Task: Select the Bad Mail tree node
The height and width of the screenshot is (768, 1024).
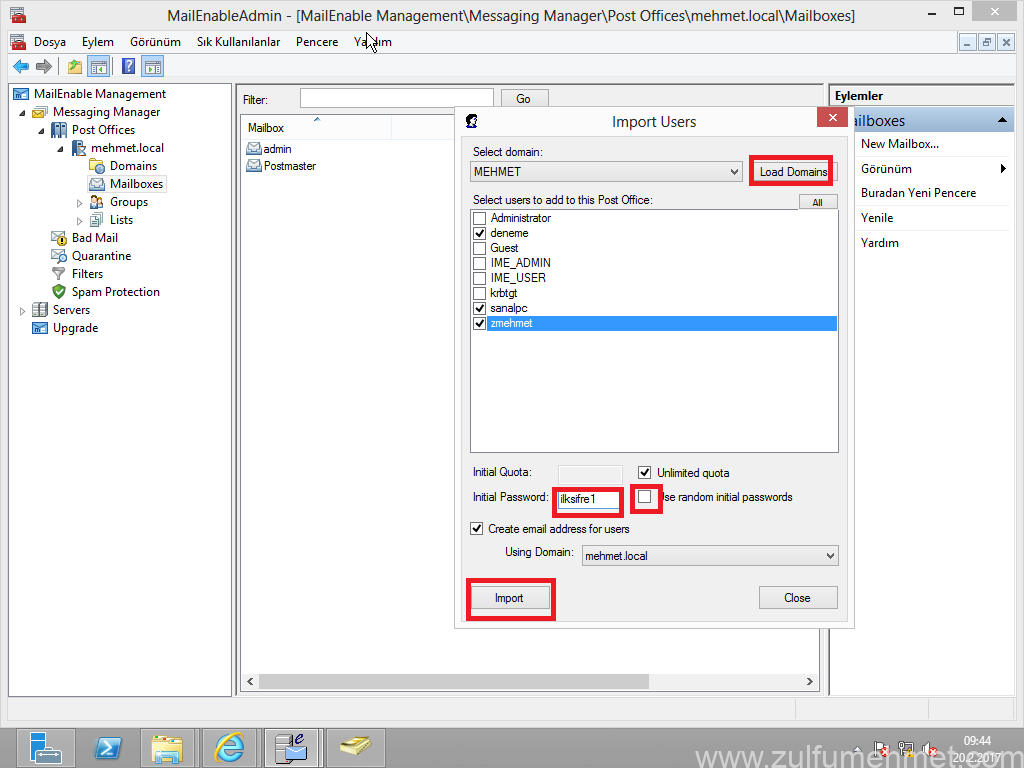Action: point(94,238)
